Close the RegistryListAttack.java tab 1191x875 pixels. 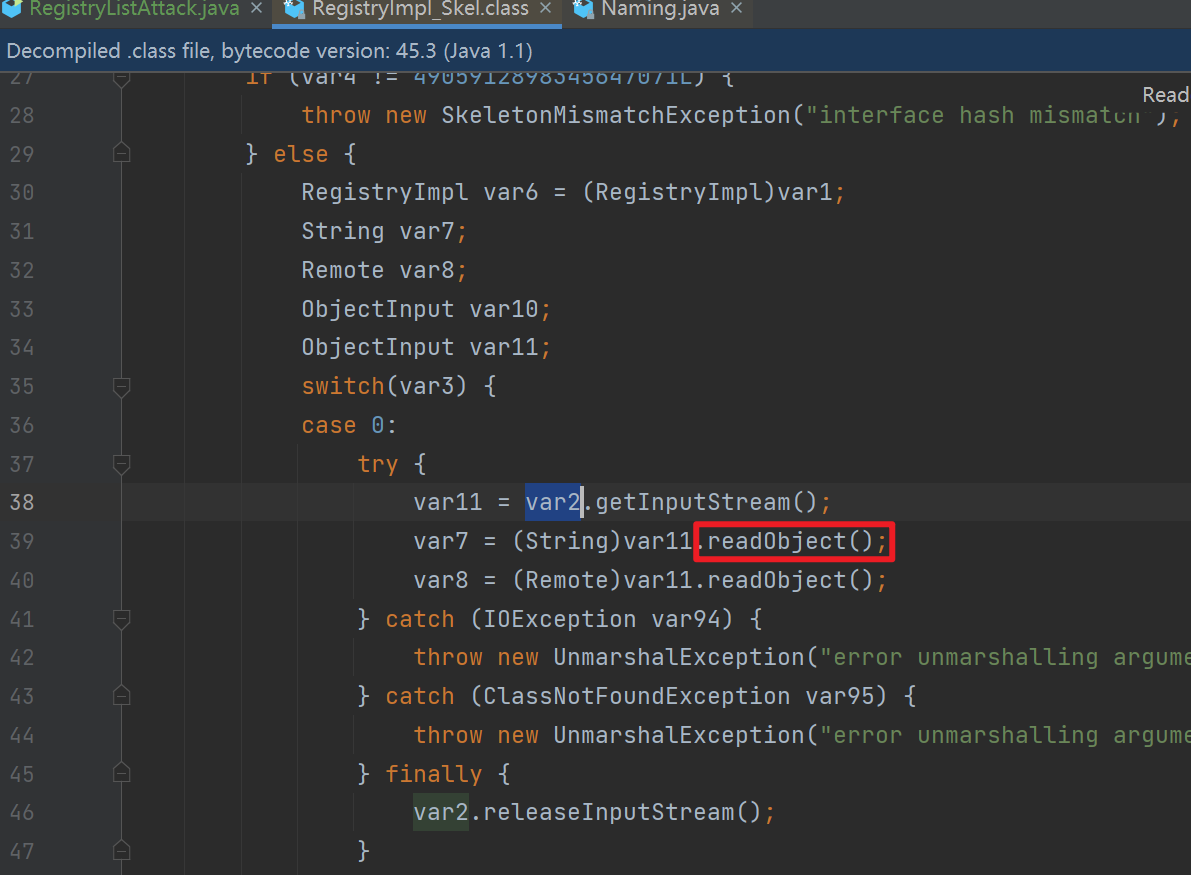coord(256,9)
